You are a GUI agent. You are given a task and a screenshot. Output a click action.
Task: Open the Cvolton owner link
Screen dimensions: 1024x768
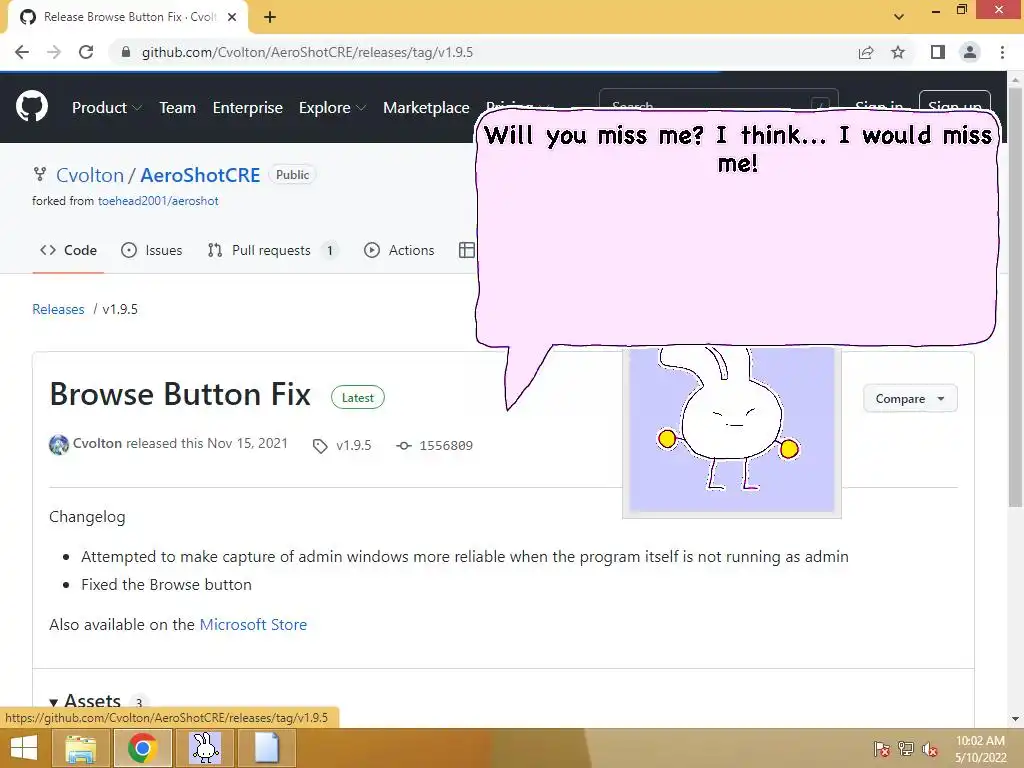pyautogui.click(x=89, y=175)
